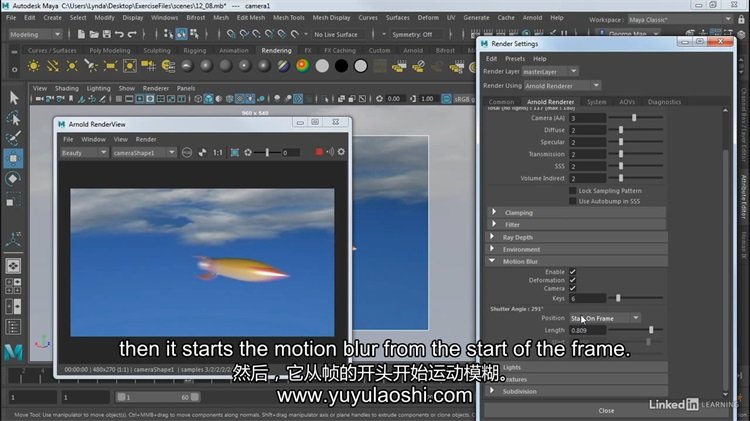Click the directional light shelf icon
This screenshot has height=421, width=750.
(x=53, y=66)
